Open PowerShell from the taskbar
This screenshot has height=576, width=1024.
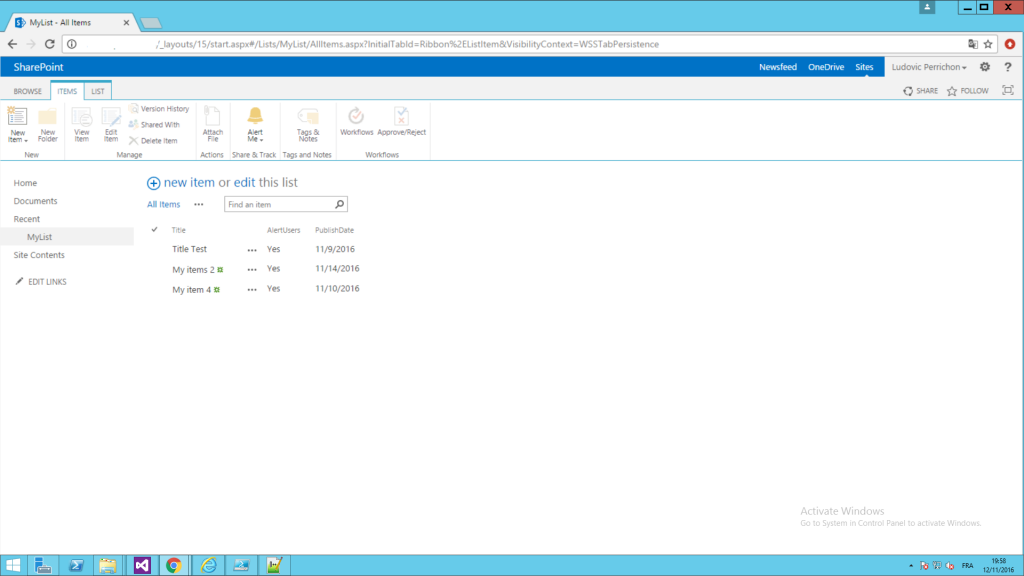point(76,565)
